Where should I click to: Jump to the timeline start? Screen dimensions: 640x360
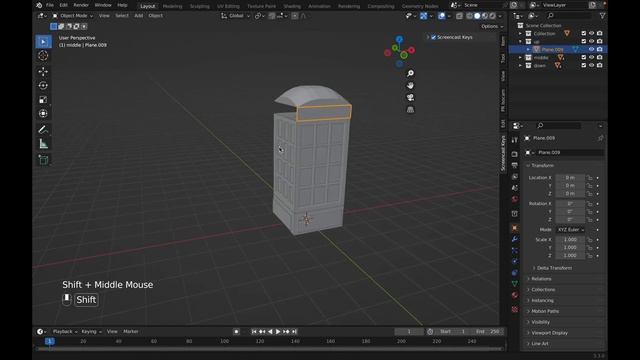tap(253, 332)
